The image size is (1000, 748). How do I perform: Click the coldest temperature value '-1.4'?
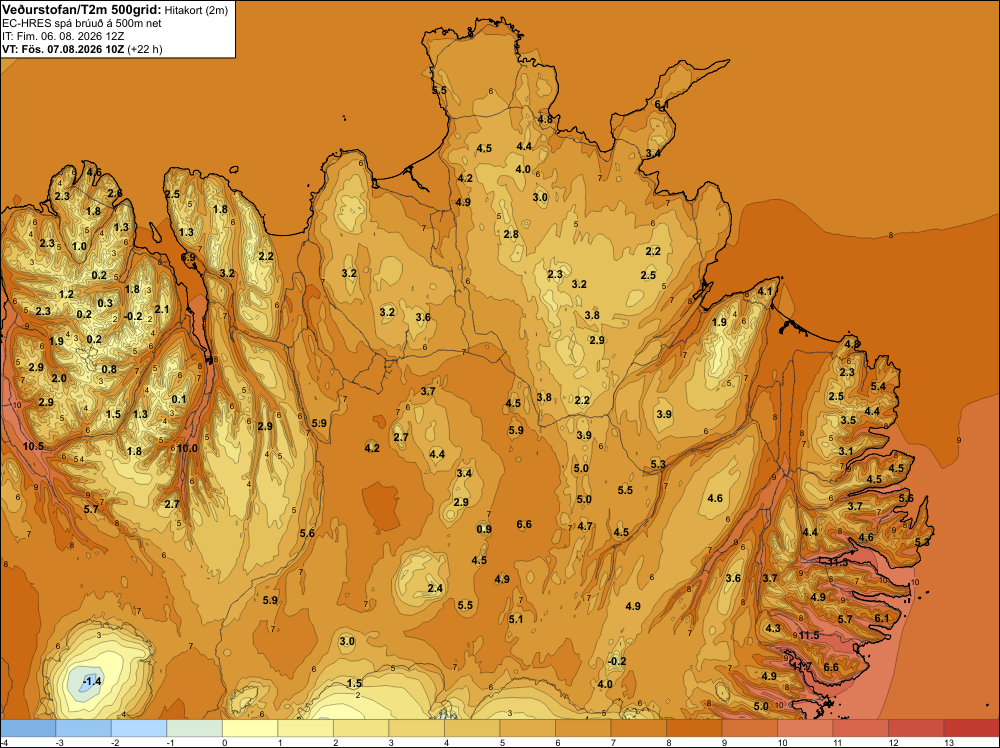92,682
